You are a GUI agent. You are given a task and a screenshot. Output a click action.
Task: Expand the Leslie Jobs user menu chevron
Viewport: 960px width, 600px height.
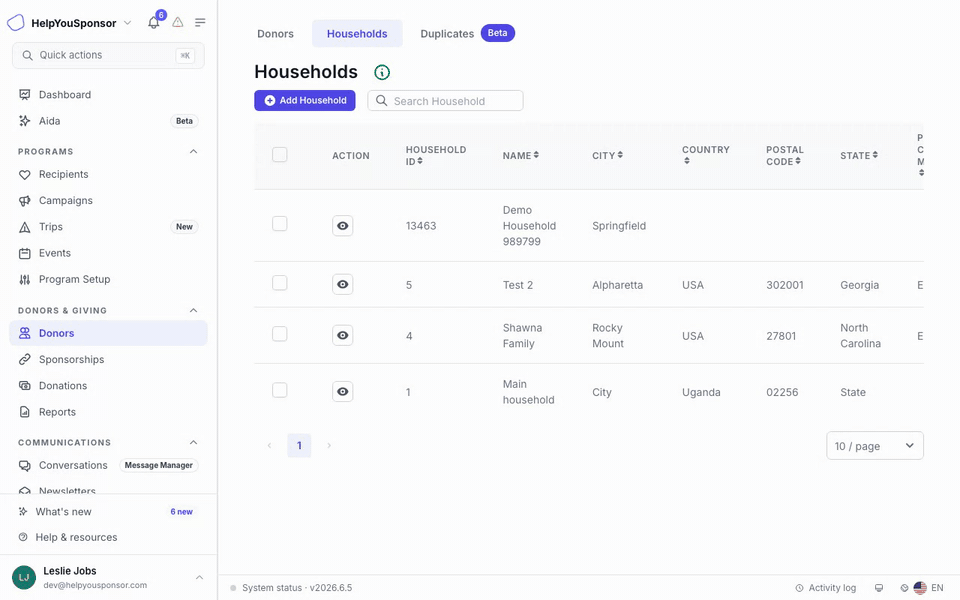point(199,577)
